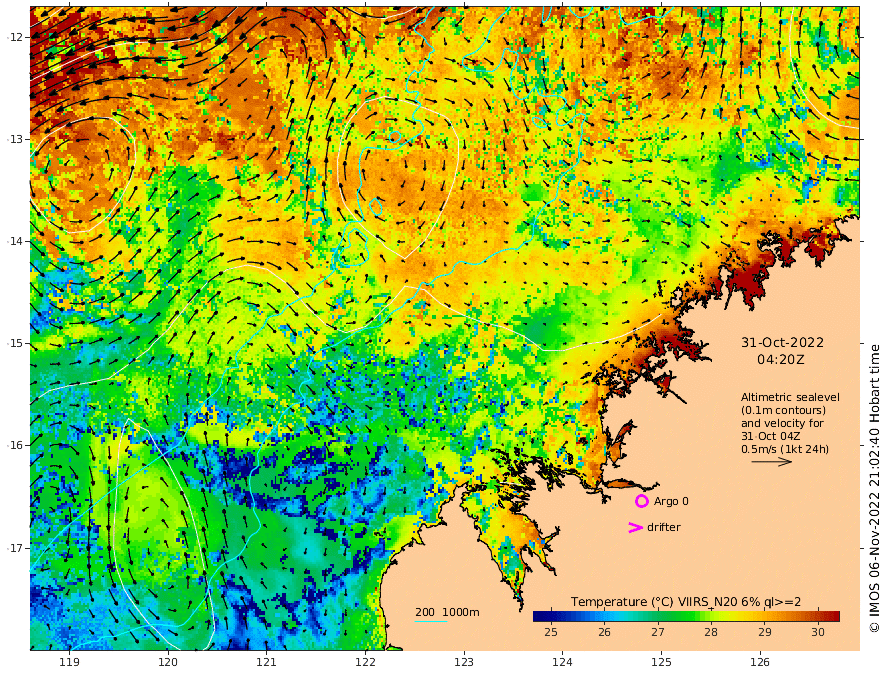Click colorbar tick label 29
Image resolution: width=880 pixels, height=680 pixels.
(764, 632)
